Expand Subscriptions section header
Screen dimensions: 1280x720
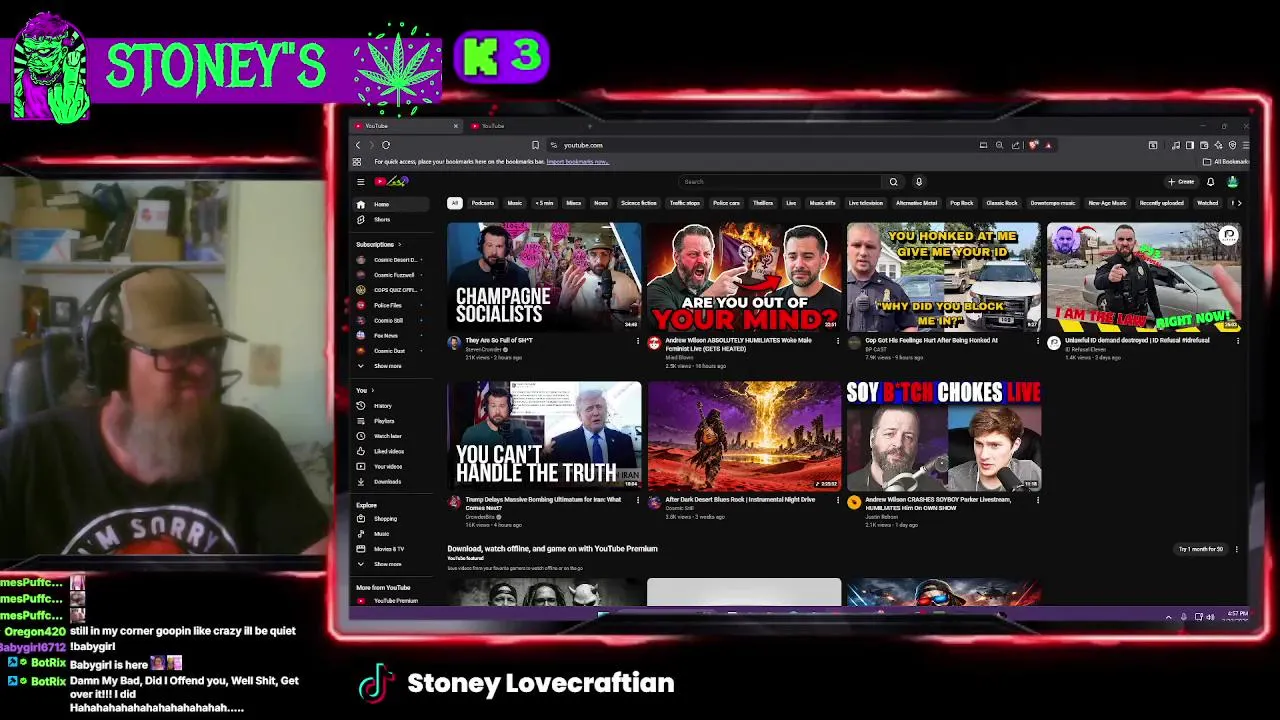pos(379,245)
